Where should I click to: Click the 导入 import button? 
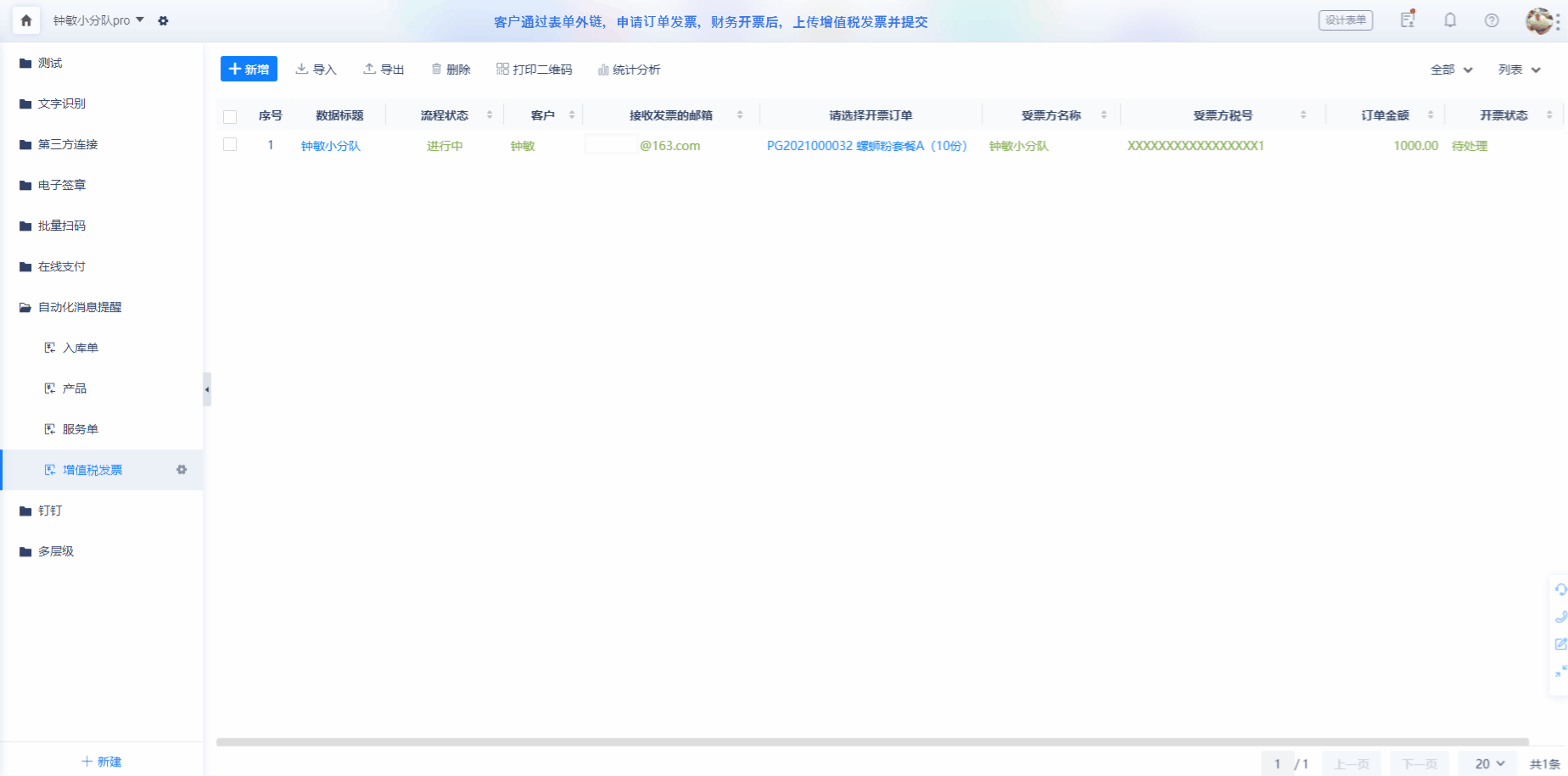coord(316,70)
